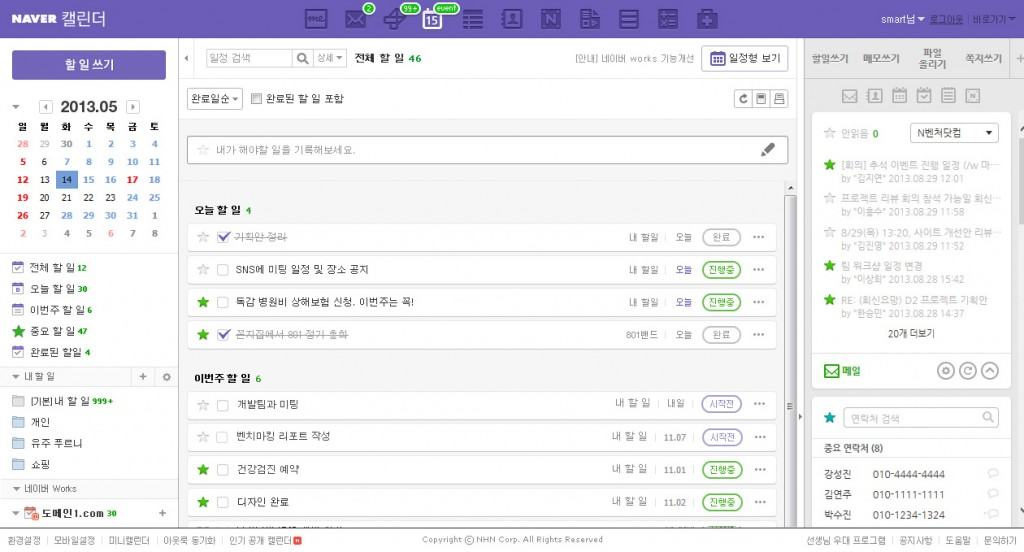This screenshot has height=552, width=1024.
Task: Check the SNS에 미팅 일정 task checkbox
Action: tap(223, 270)
